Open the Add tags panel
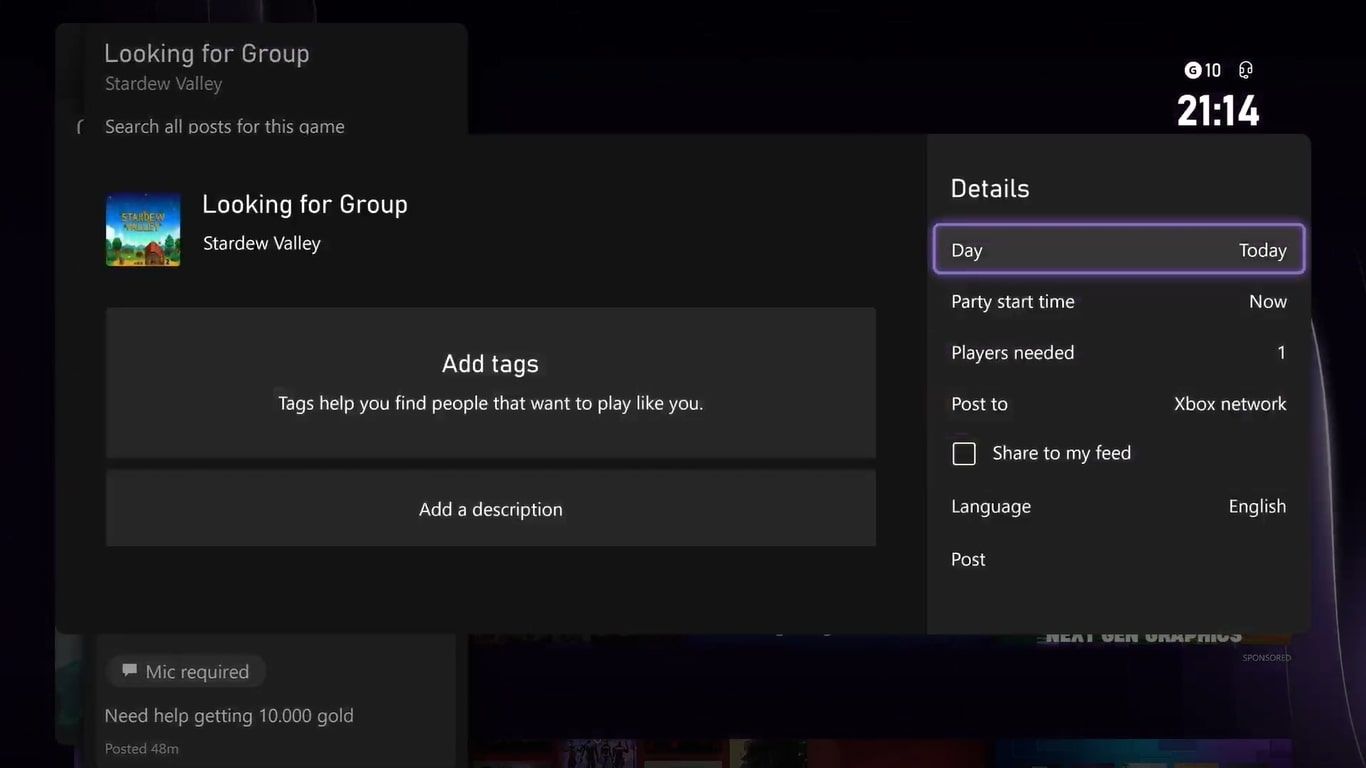1366x768 pixels. pos(490,382)
